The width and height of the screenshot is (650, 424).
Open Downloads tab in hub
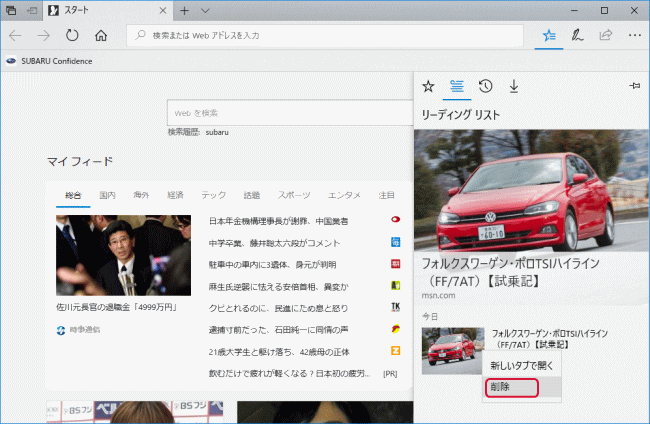pos(514,86)
